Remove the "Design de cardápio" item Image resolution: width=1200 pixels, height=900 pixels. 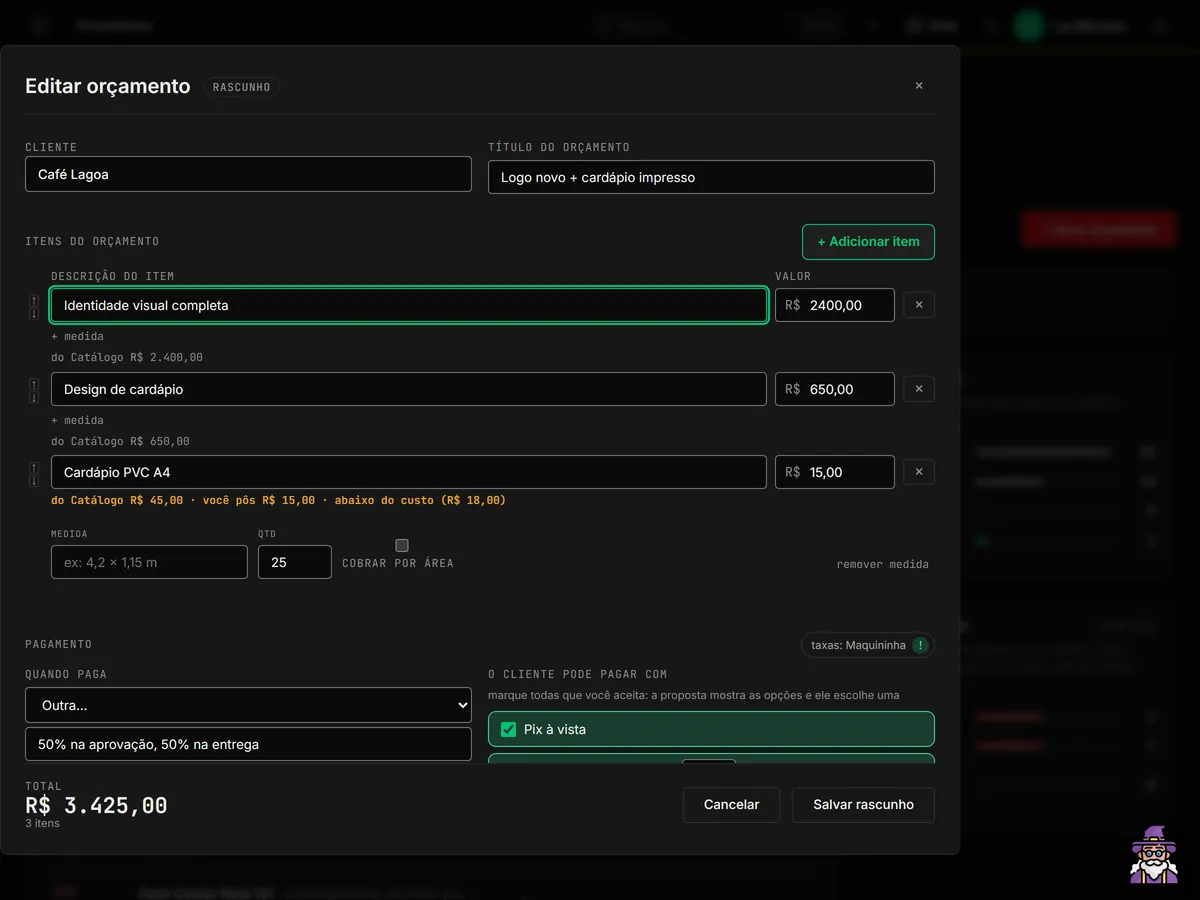pos(919,389)
